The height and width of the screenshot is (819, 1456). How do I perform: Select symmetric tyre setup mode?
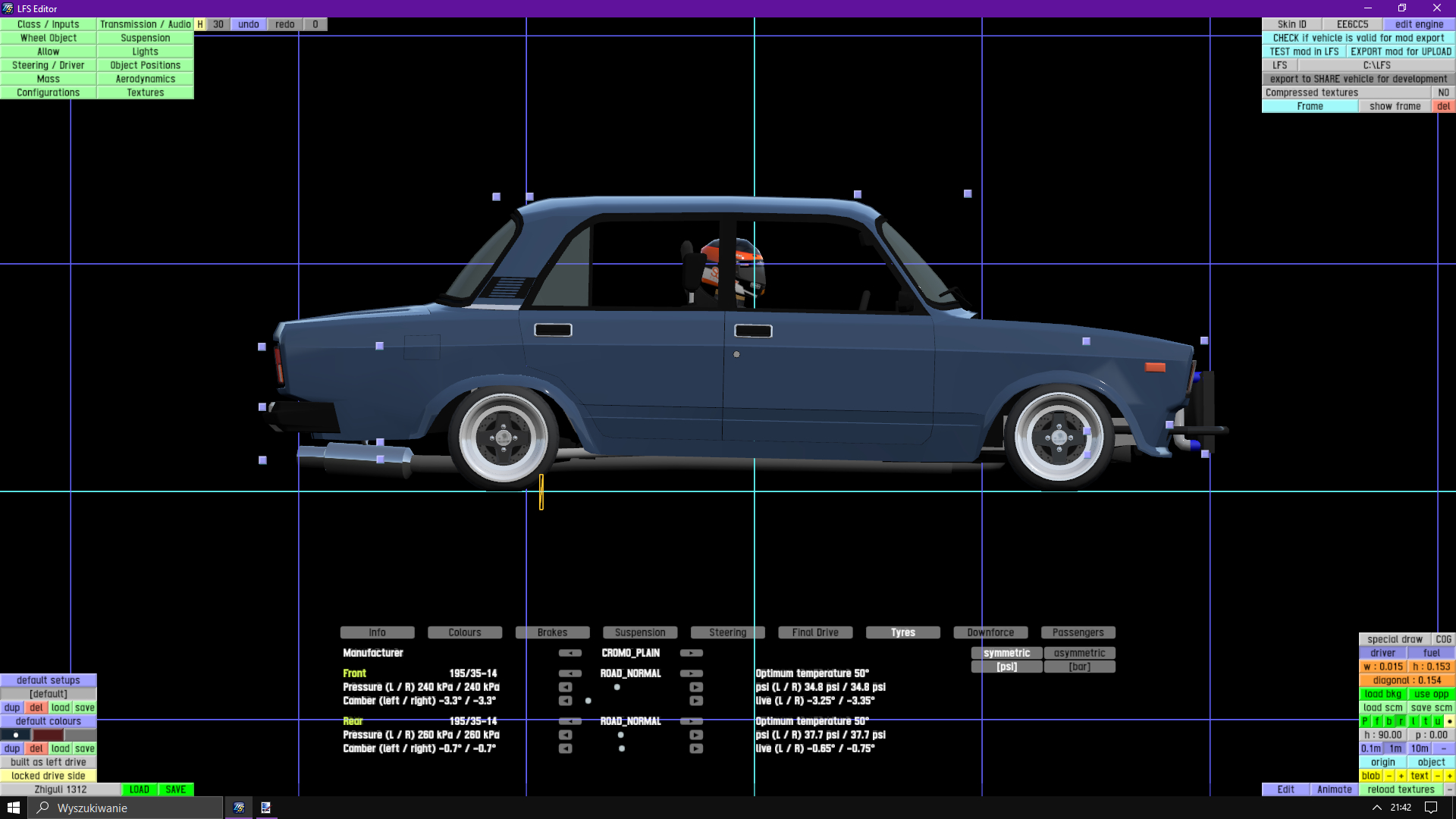1006,653
